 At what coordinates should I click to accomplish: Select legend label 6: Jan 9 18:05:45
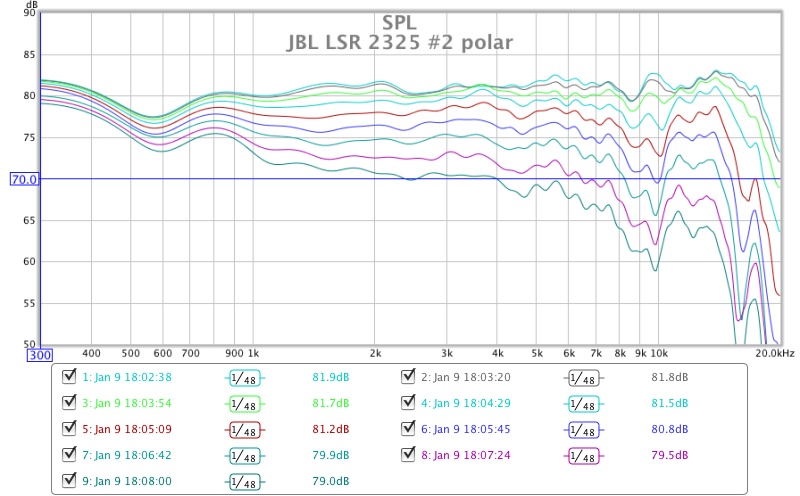466,429
